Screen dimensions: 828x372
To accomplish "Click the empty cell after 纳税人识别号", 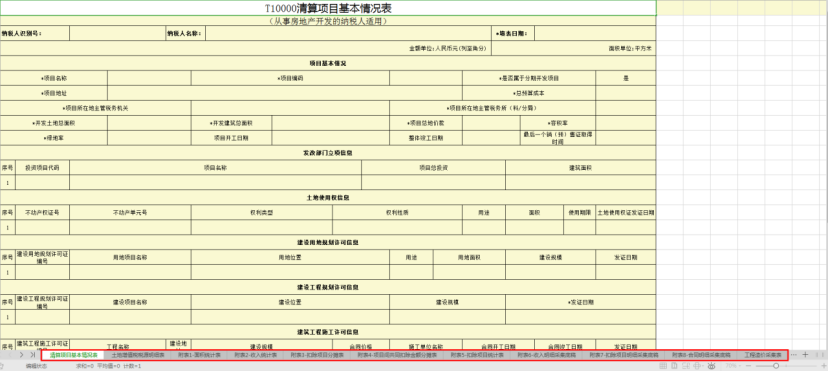I will pos(117,33).
